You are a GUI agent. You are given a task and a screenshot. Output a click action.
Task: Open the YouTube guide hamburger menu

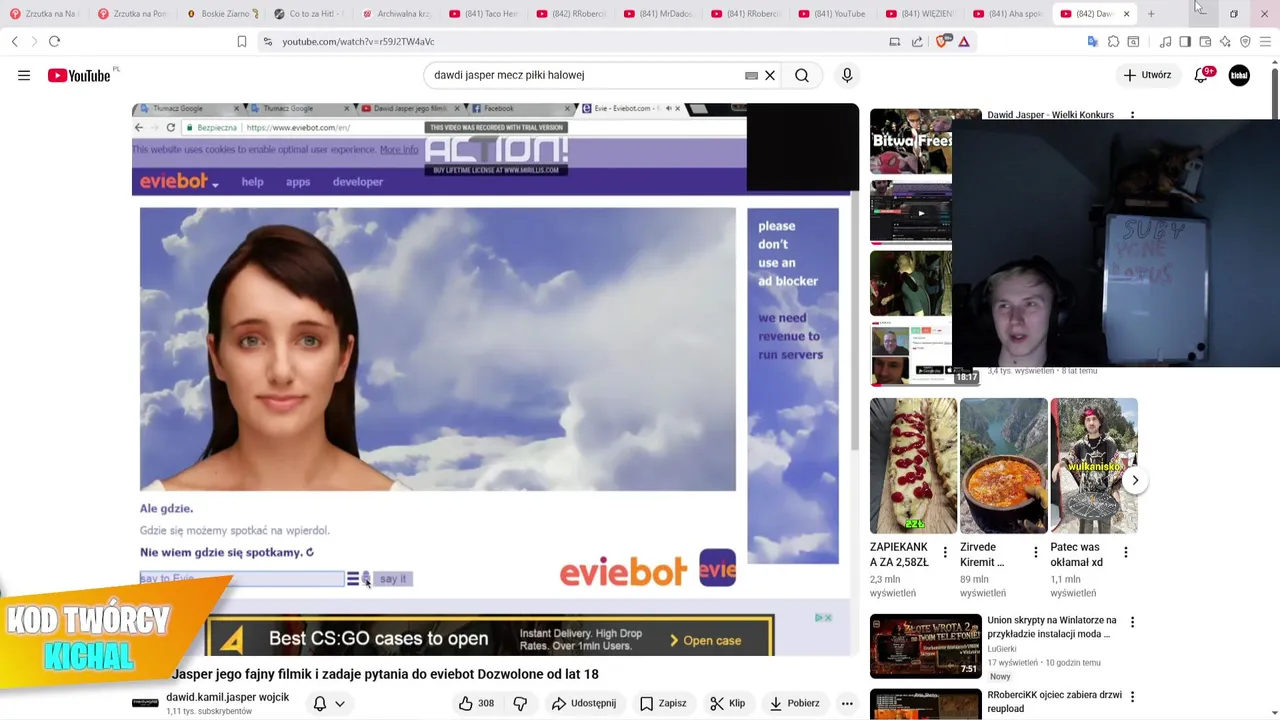[x=24, y=75]
